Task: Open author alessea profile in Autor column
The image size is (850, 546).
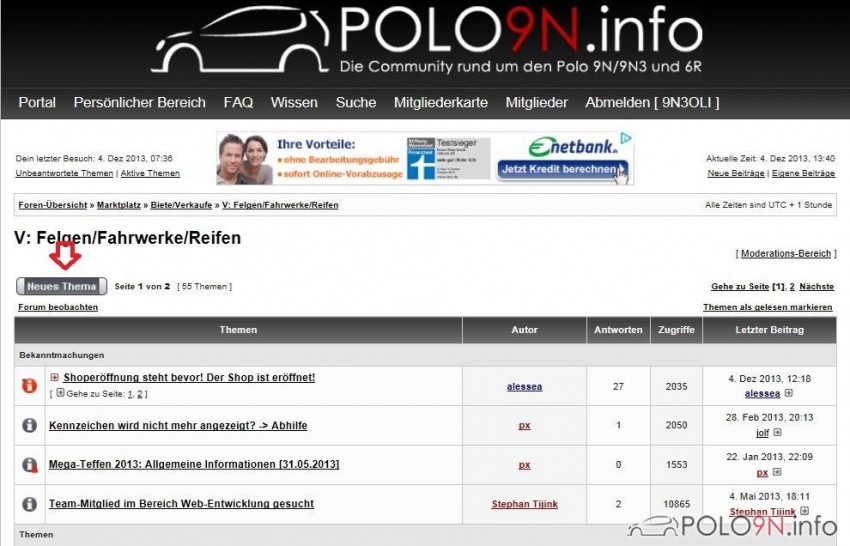Action: [524, 387]
